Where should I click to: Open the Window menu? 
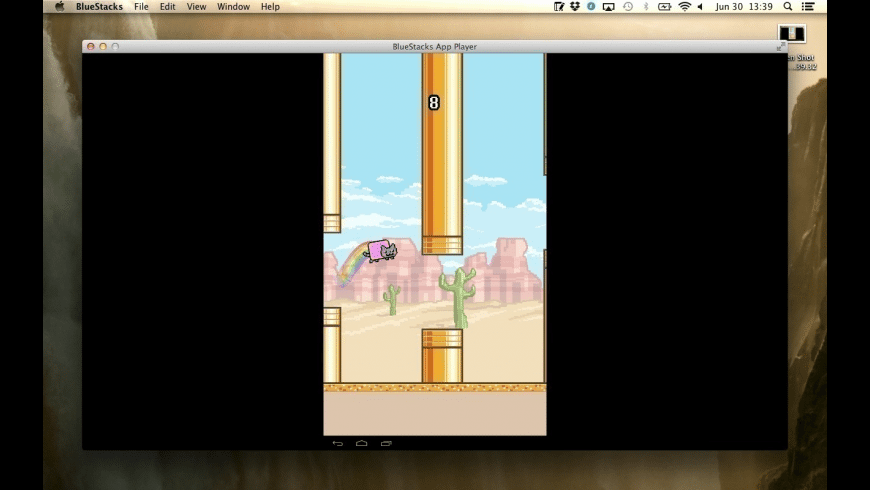point(233,7)
